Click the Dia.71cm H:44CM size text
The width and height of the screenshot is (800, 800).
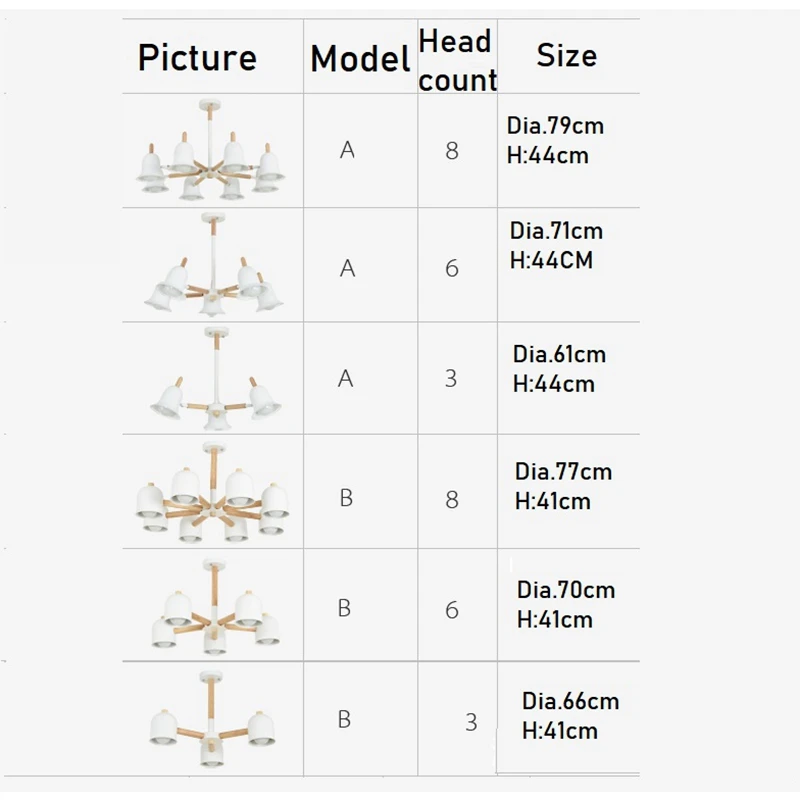[556, 245]
